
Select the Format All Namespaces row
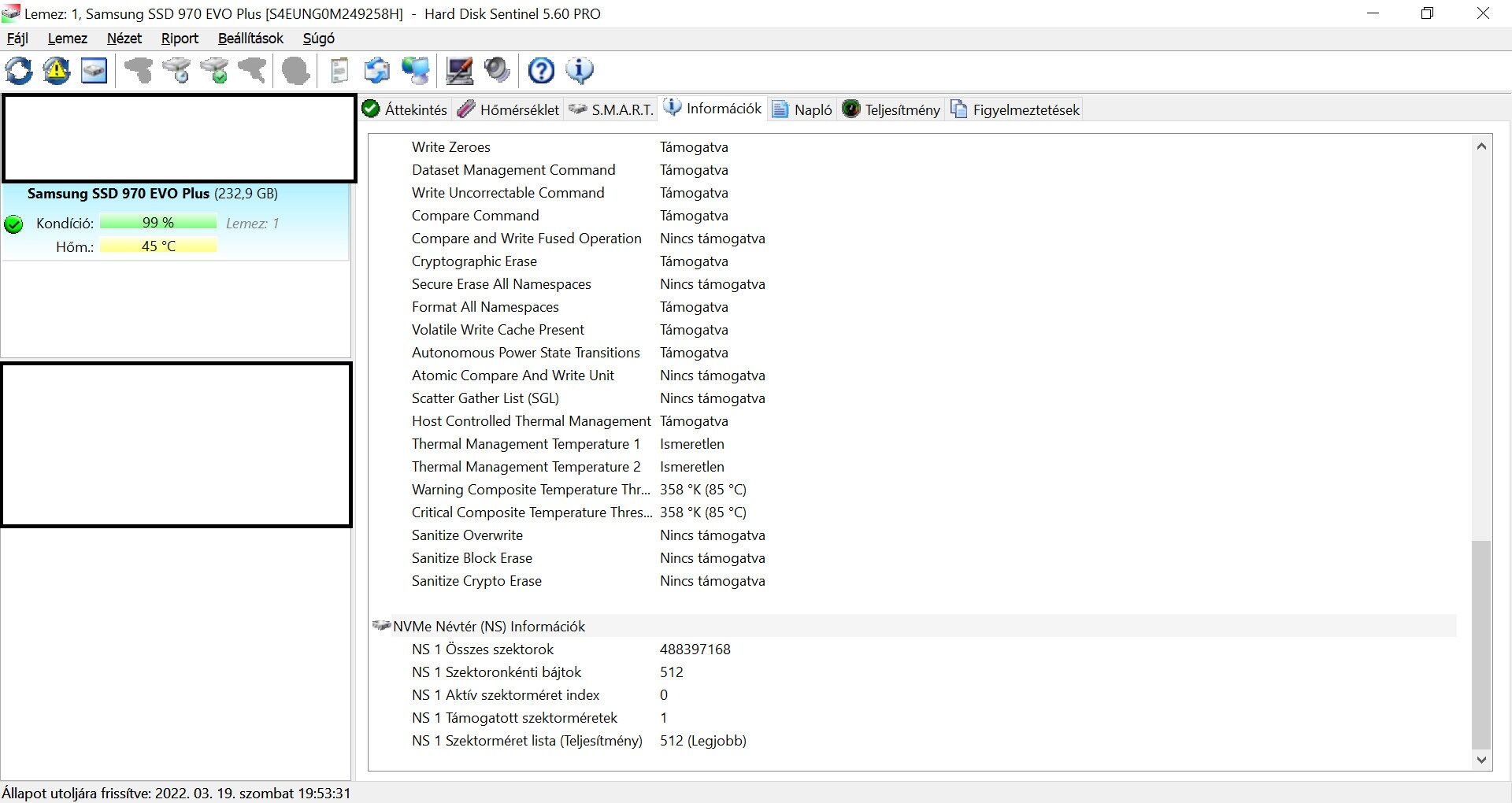914,307
